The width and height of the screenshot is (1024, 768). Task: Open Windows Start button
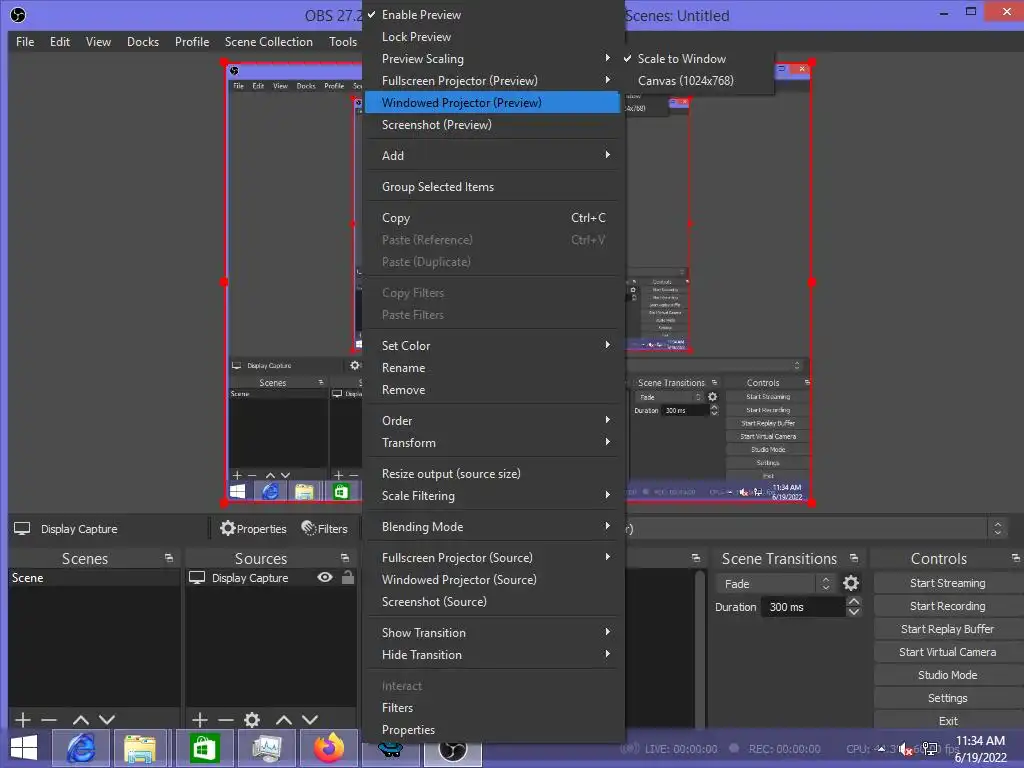24,748
